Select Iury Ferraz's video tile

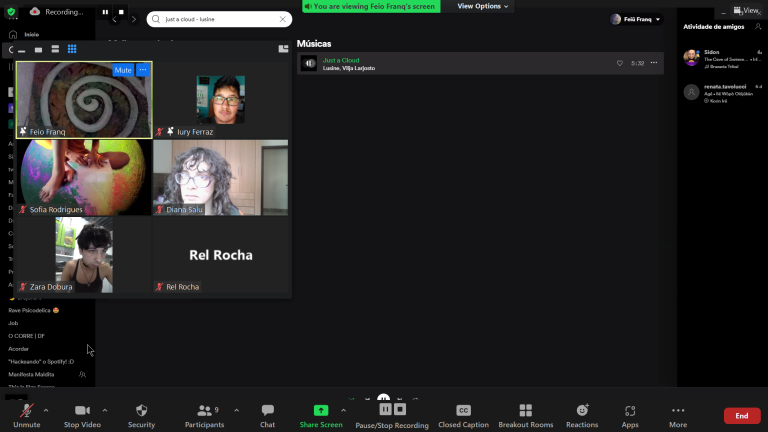click(x=220, y=99)
